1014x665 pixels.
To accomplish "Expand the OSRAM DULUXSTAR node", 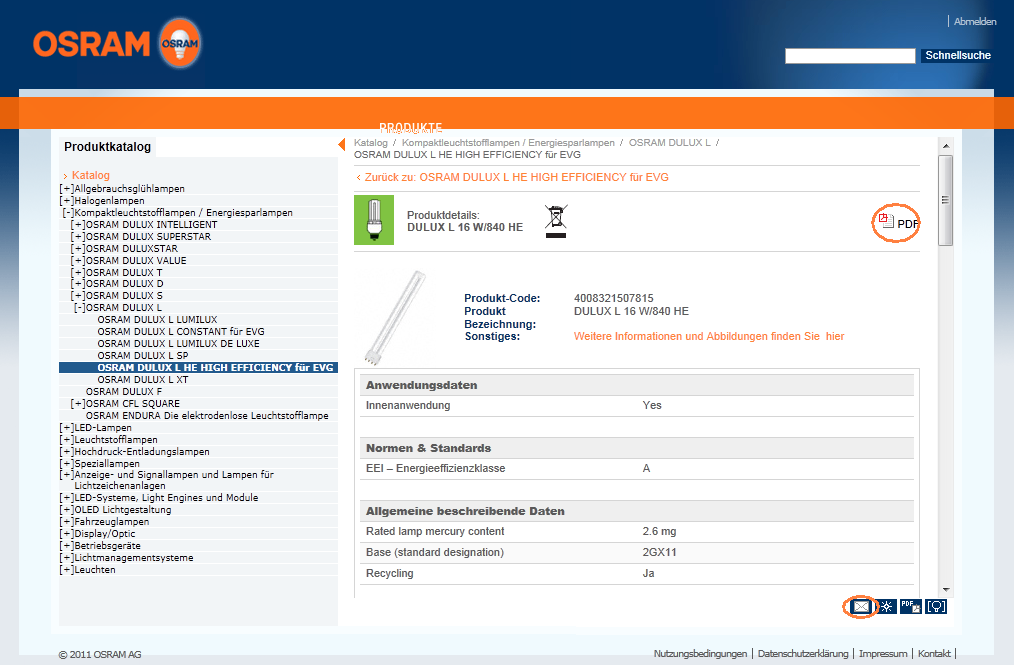I will pyautogui.click(x=78, y=248).
